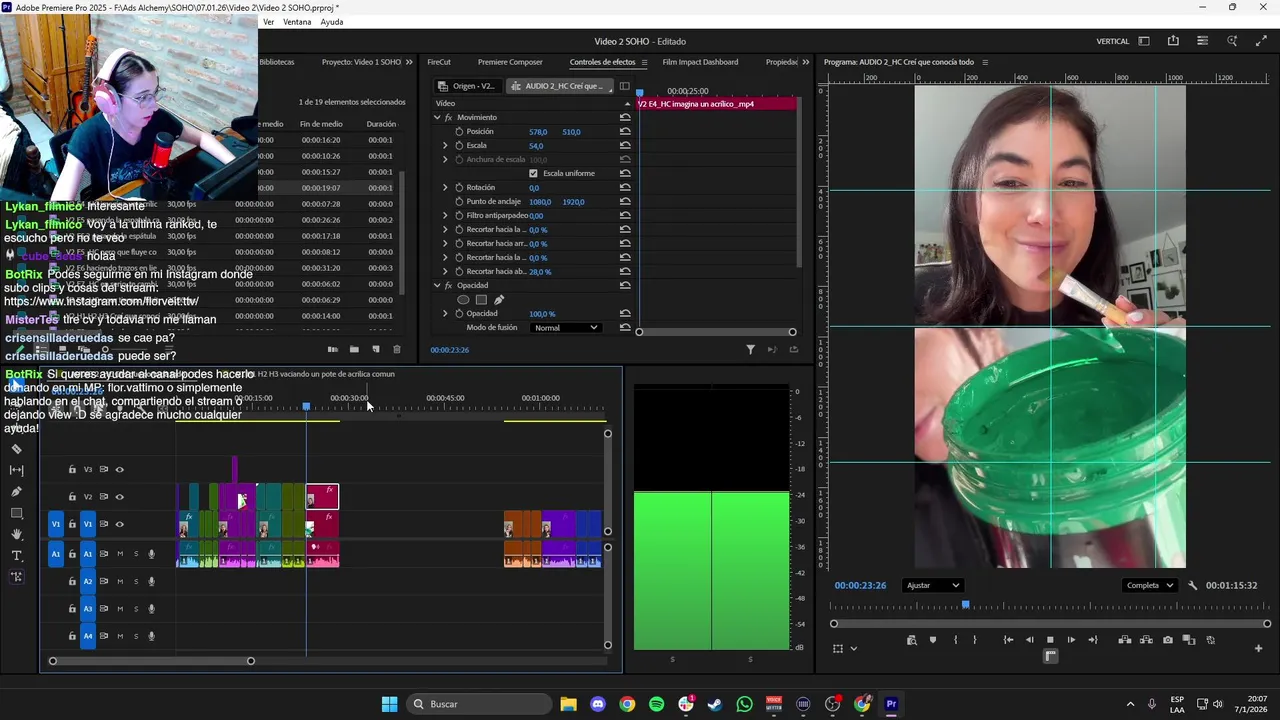Solo audio track A2

pyautogui.click(x=136, y=581)
